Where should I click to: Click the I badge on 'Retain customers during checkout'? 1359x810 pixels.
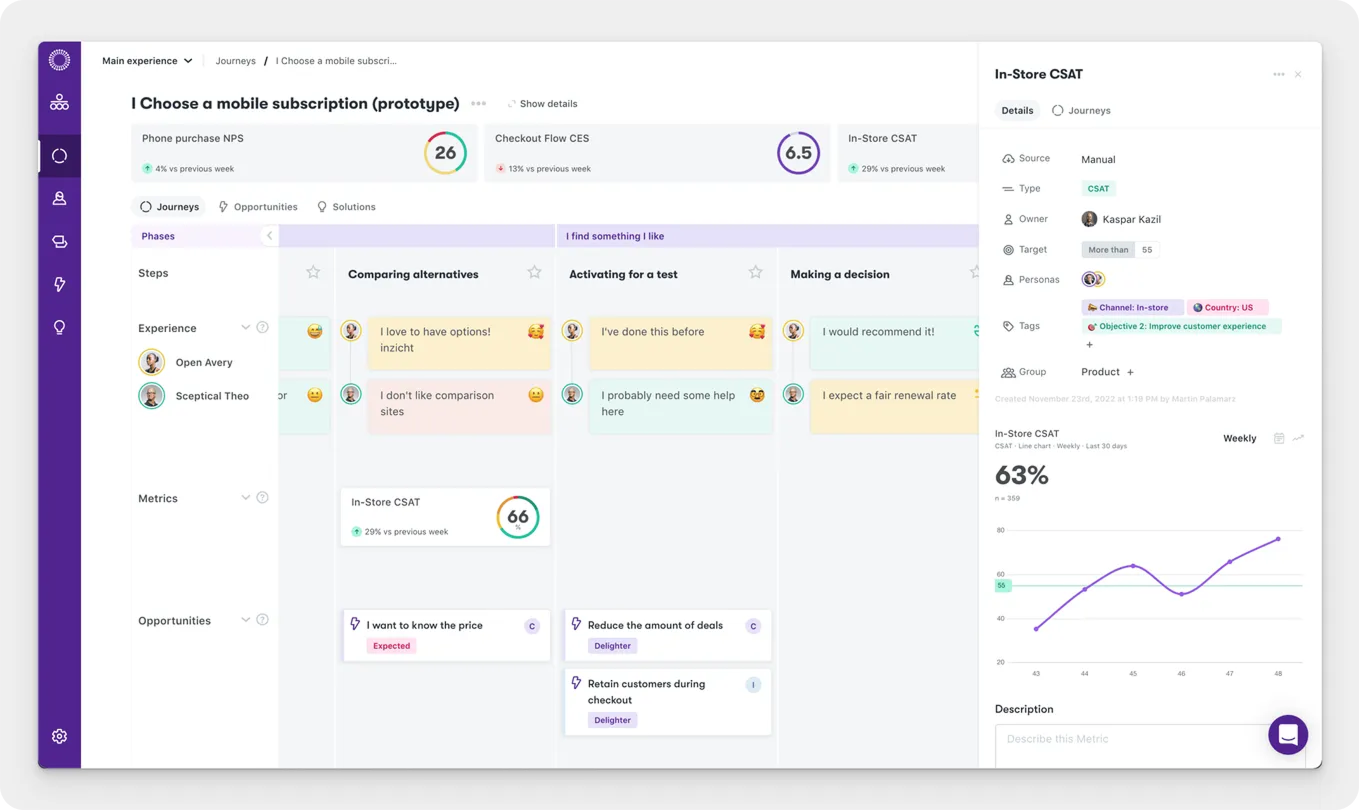tap(753, 685)
